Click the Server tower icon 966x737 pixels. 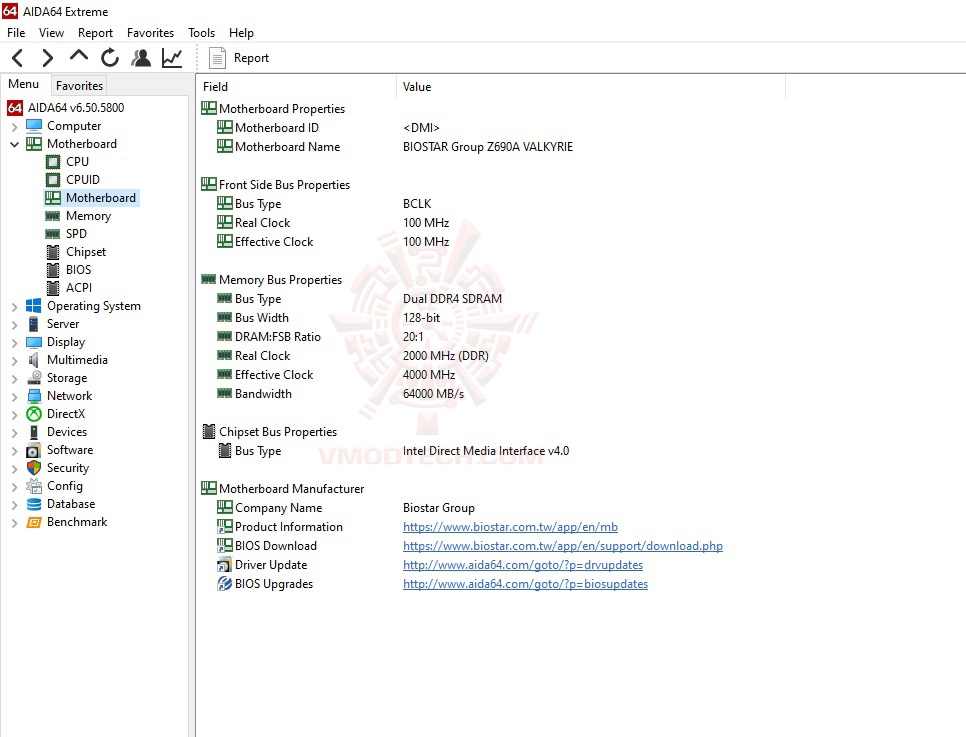coord(33,324)
